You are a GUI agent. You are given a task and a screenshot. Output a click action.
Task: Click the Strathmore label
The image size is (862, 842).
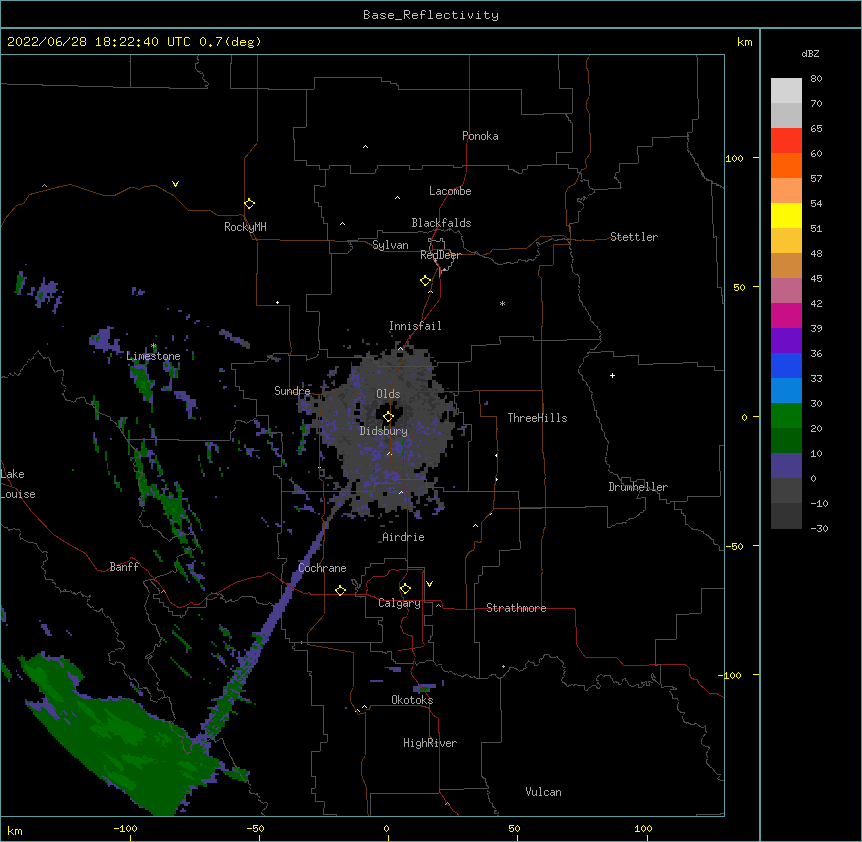[x=516, y=608]
